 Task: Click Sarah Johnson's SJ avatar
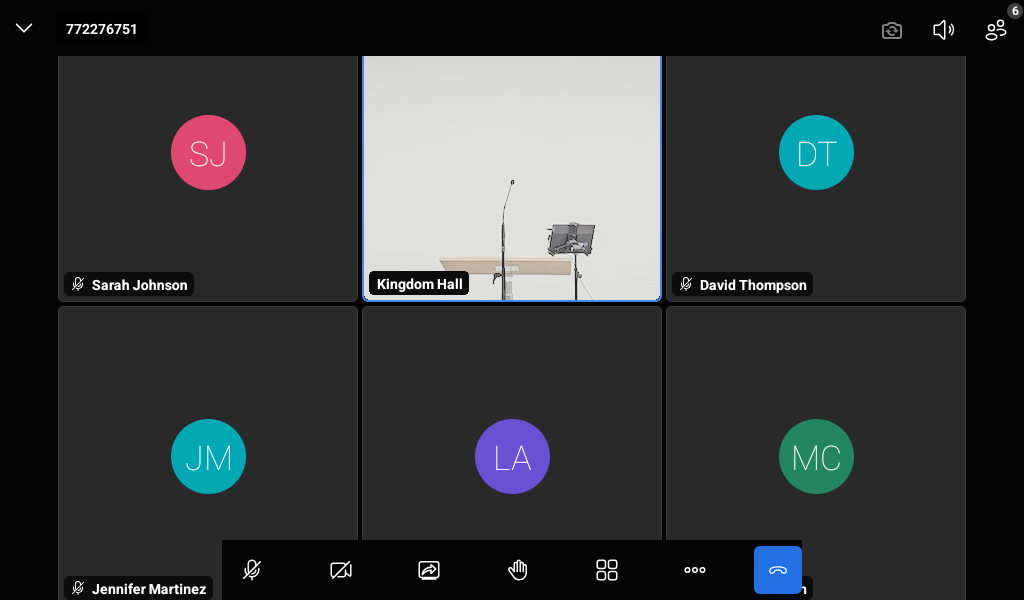pyautogui.click(x=208, y=152)
